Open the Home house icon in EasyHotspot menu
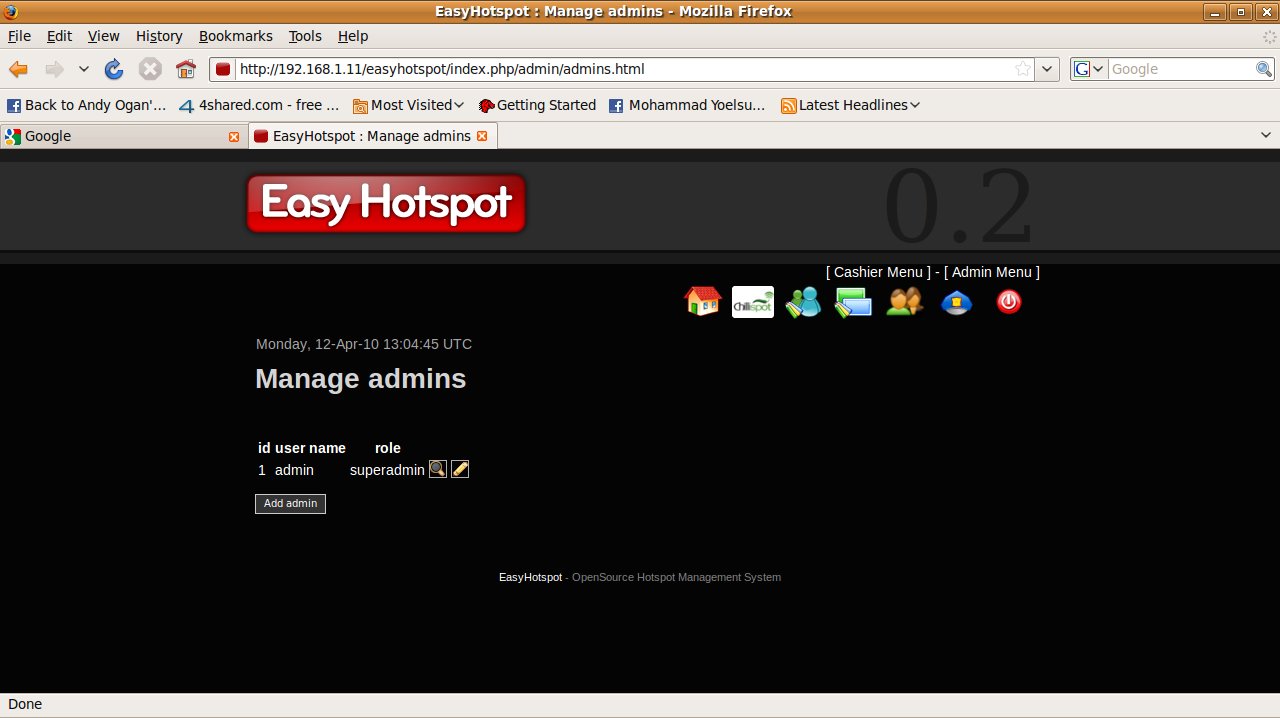This screenshot has height=718, width=1280. point(703,301)
